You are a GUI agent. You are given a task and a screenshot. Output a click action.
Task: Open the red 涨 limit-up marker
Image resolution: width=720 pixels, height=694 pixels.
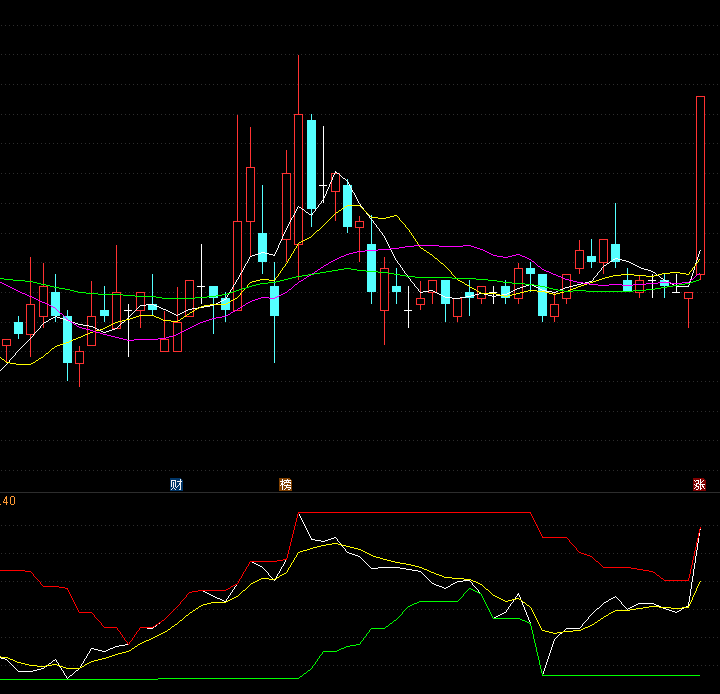click(699, 485)
